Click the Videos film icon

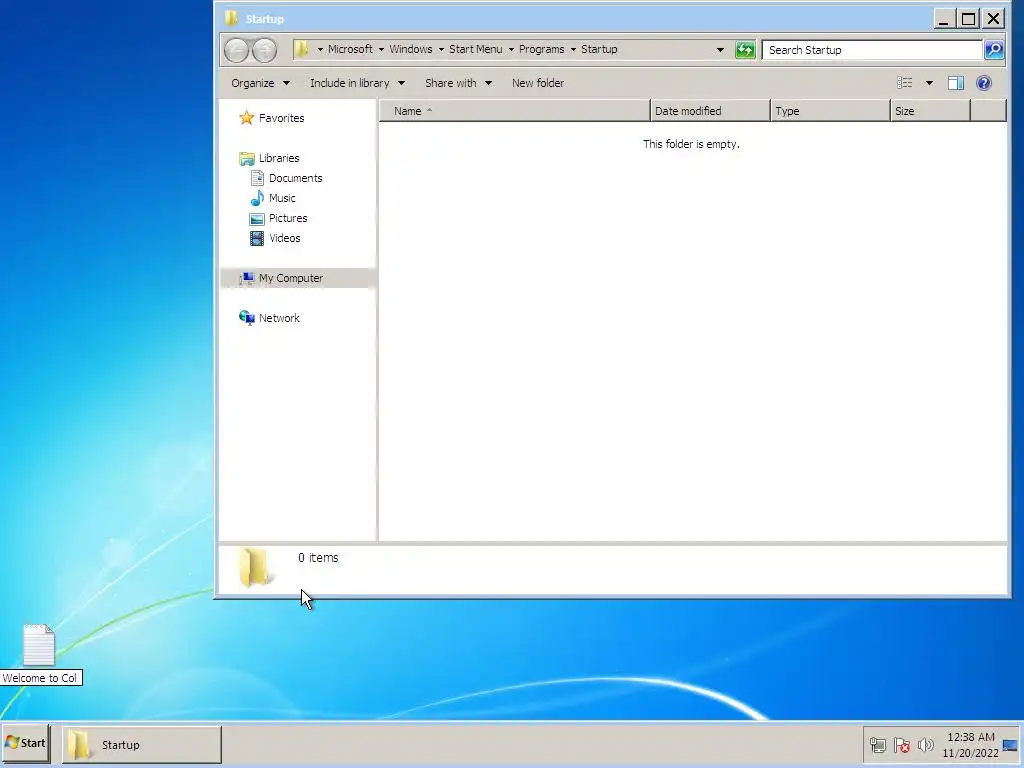[x=257, y=238]
